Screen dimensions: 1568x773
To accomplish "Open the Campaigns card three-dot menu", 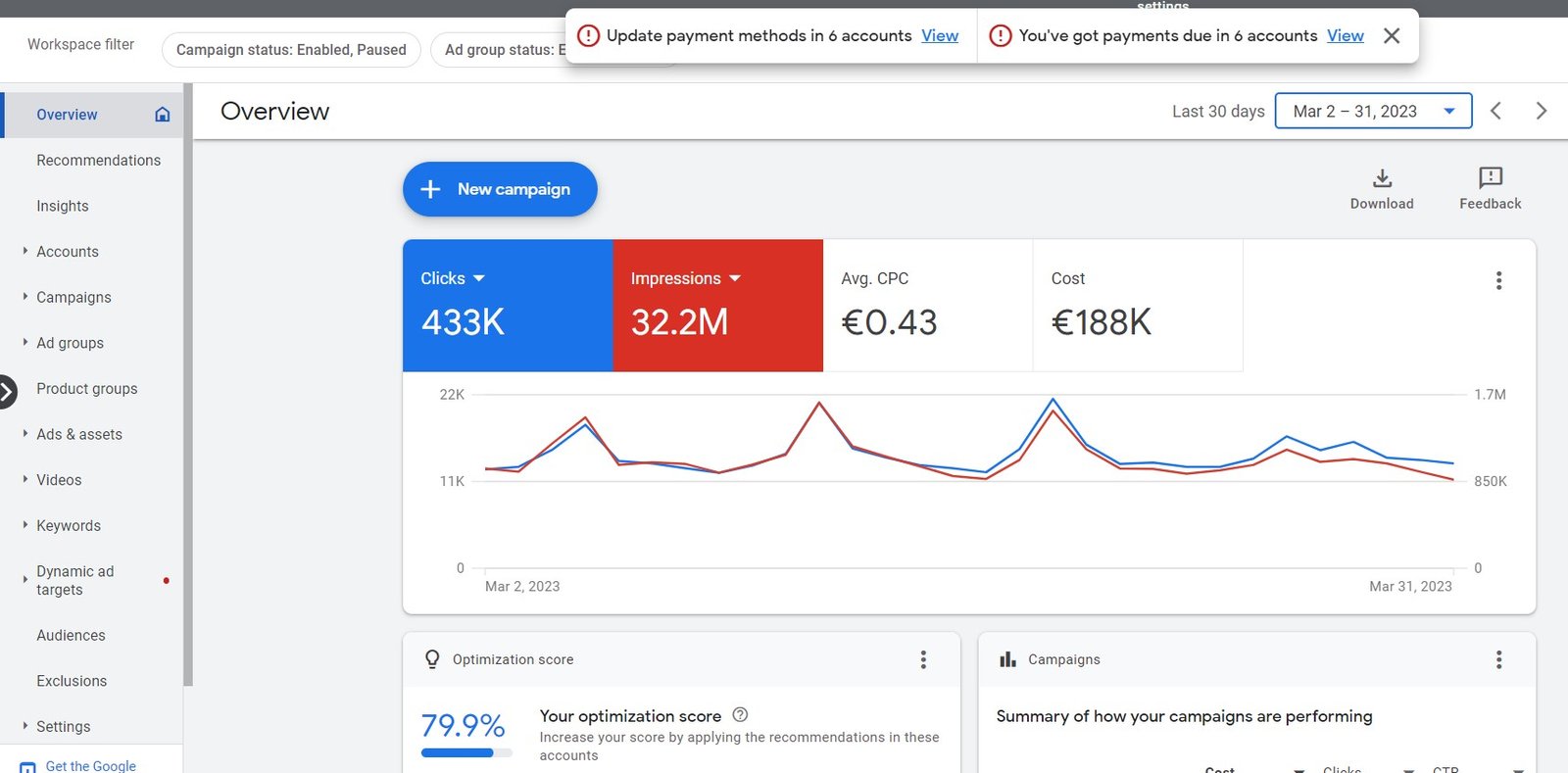I will pos(1498,659).
